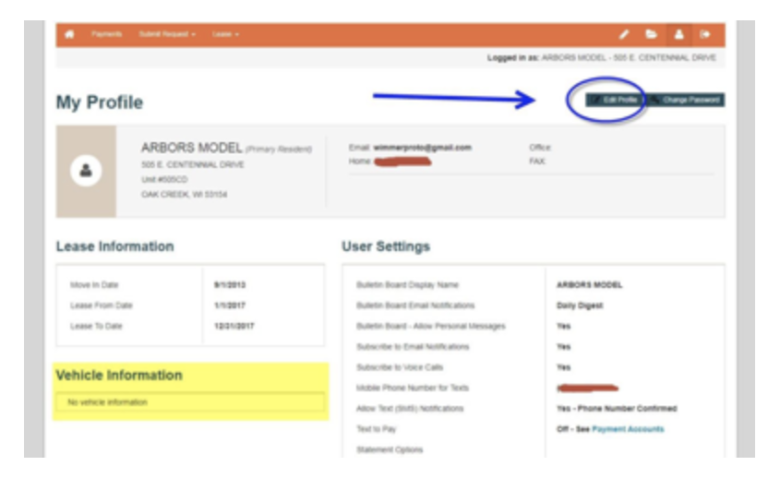Select the No vehicle information box
768x478 pixels.
click(x=190, y=402)
